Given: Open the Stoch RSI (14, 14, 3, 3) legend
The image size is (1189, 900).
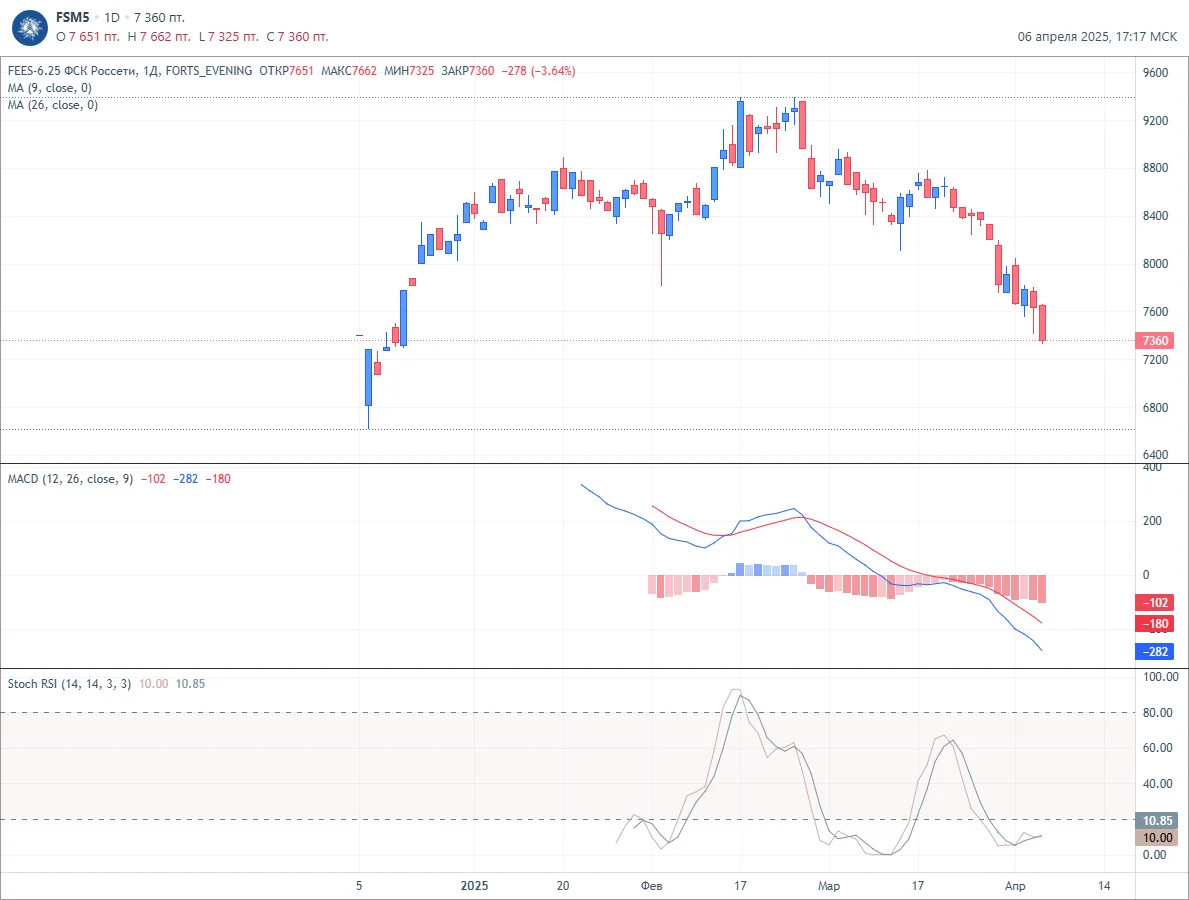Looking at the screenshot, I should [x=69, y=684].
